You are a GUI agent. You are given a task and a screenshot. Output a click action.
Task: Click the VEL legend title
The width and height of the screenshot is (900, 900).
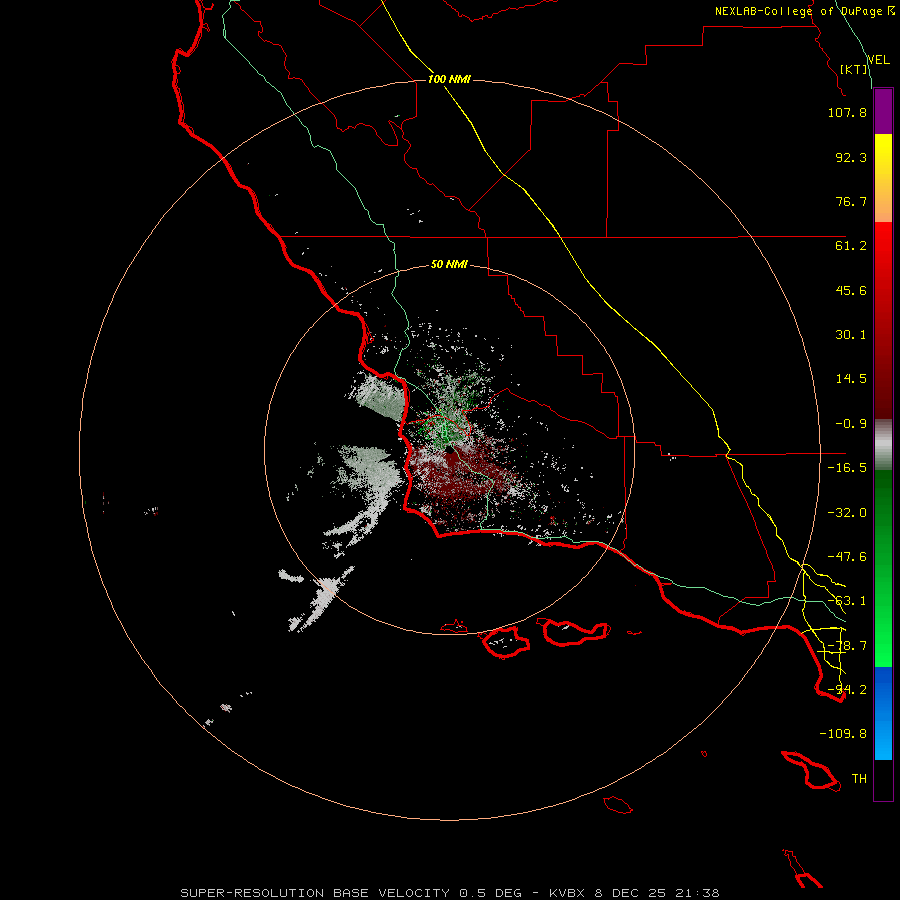pyautogui.click(x=878, y=59)
